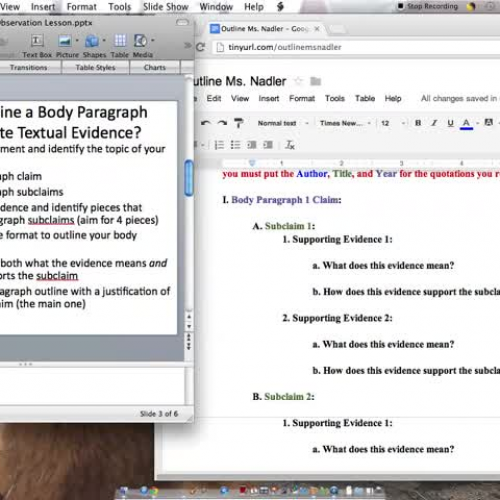
Task: Open the Insert menu in Google Docs
Action: 269,98
